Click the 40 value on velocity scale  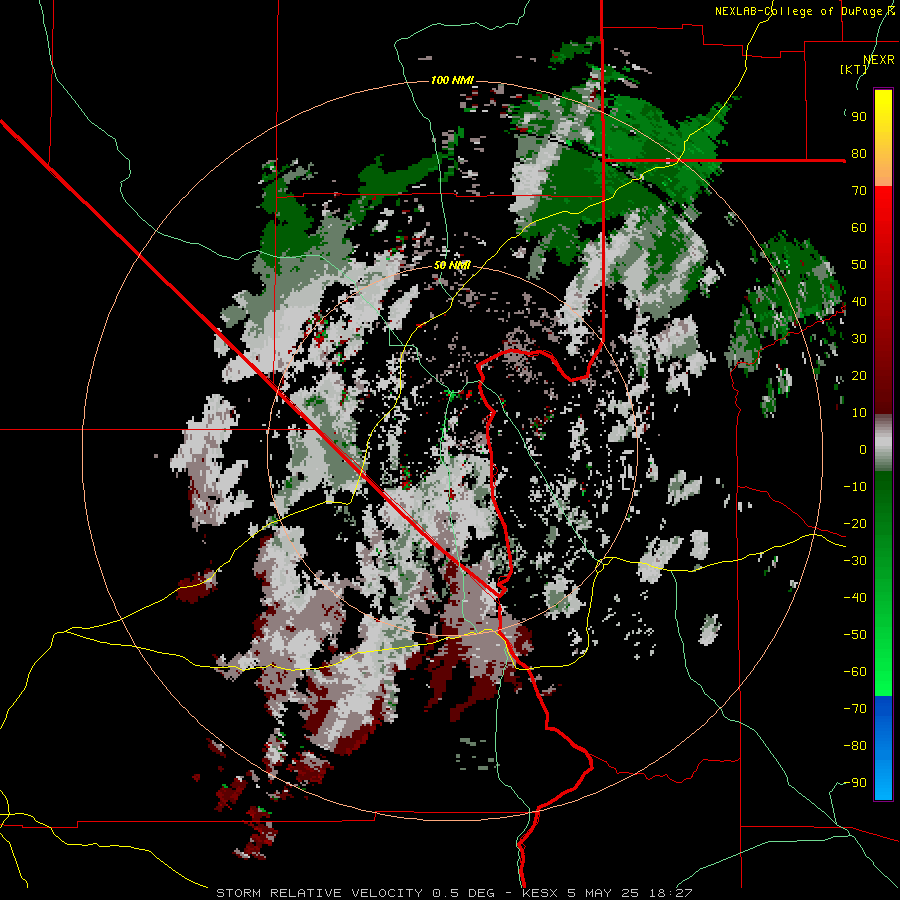[859, 302]
